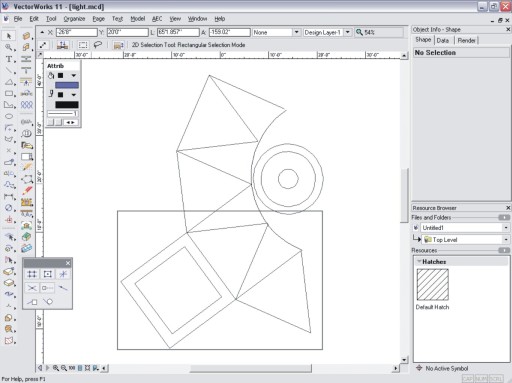Expand the Files and Folders toggle

[504, 217]
